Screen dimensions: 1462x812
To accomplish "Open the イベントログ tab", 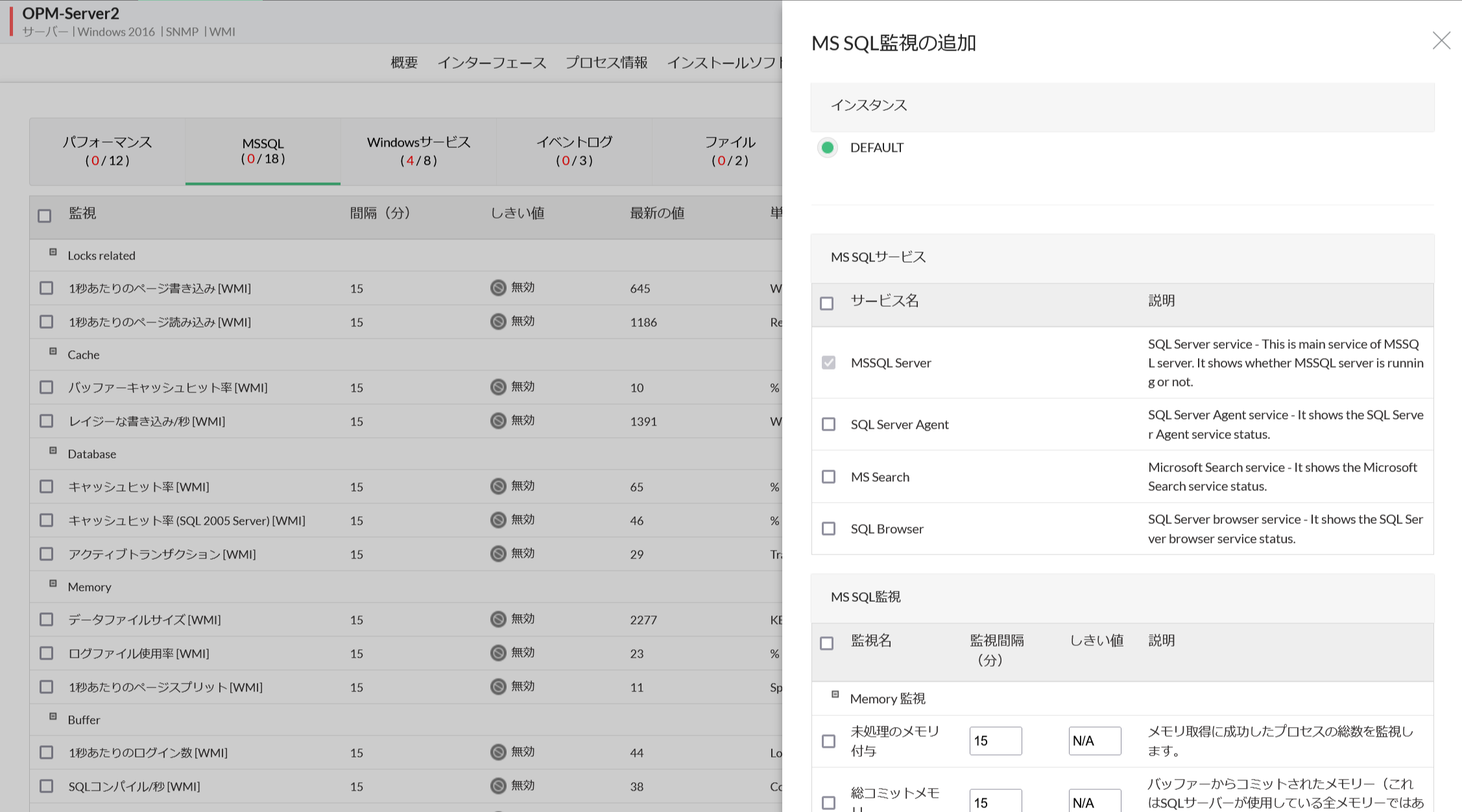I will 574,150.
